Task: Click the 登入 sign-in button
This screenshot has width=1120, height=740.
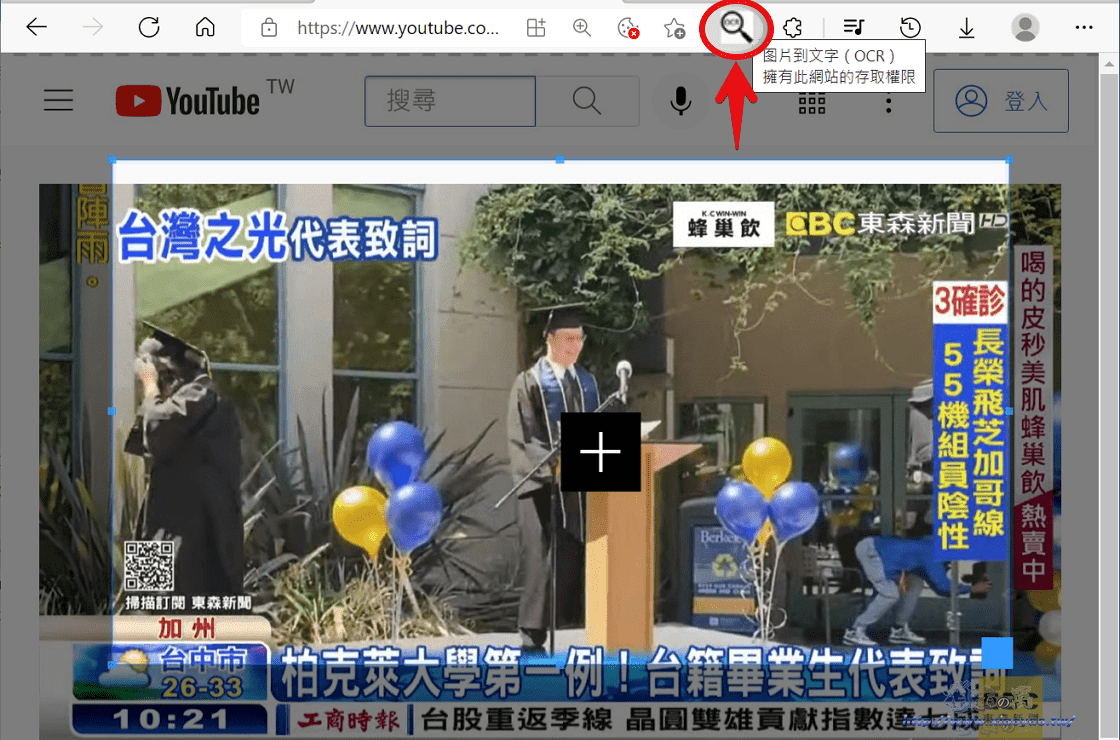Action: point(1001,101)
